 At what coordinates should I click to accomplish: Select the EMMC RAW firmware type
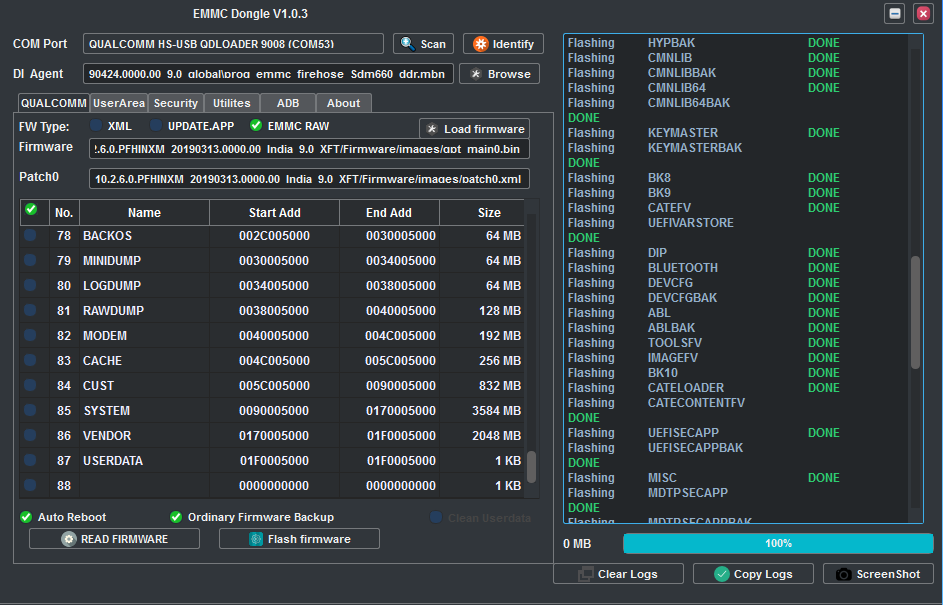[x=256, y=125]
